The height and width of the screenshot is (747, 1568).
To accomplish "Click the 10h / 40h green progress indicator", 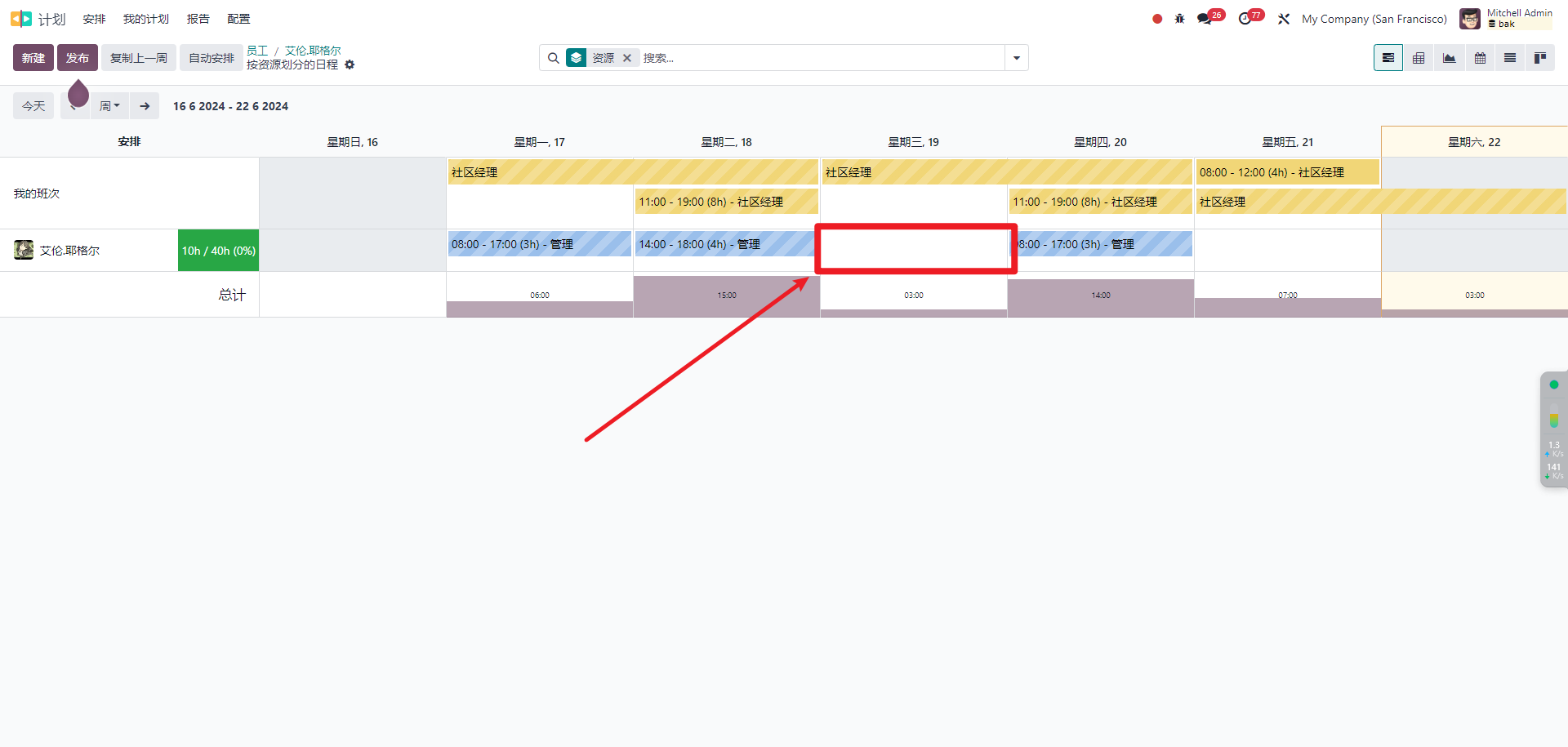I will click(x=218, y=251).
